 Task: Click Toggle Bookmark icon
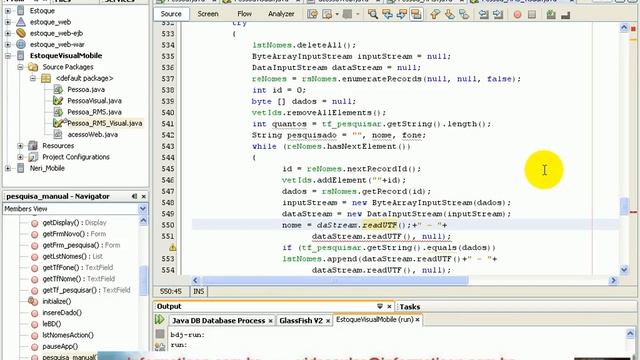[464, 14]
